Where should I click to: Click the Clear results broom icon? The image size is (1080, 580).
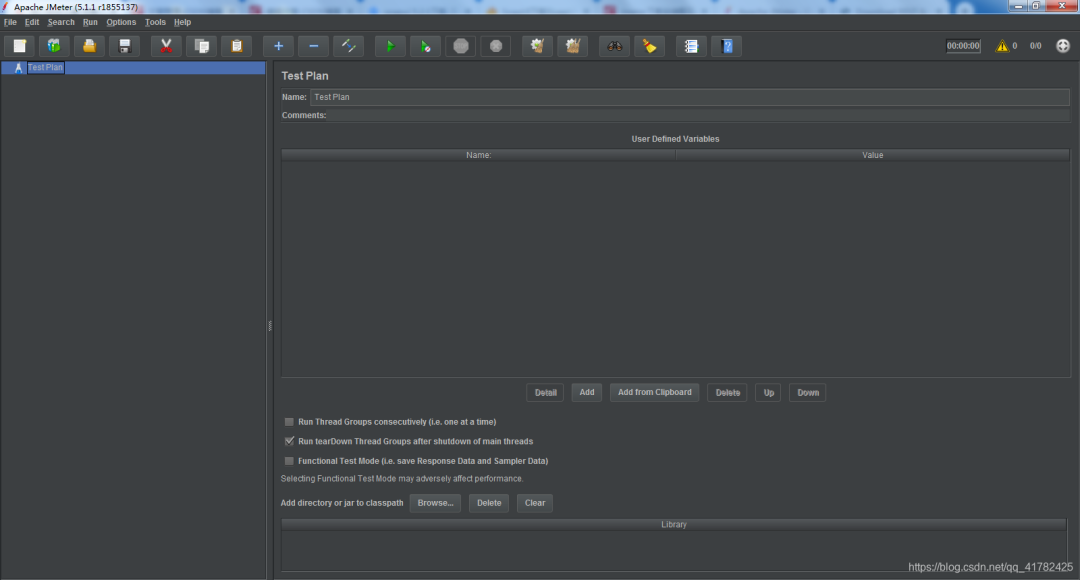pos(537,46)
